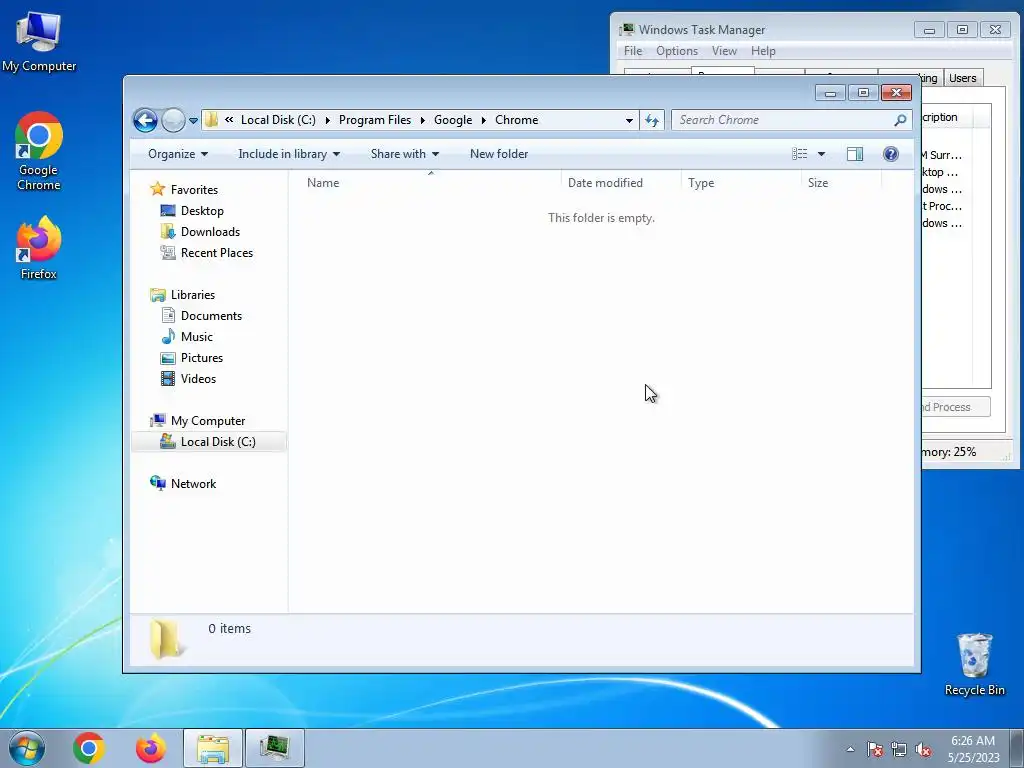Click into the Search Chrome field
Screen dimensions: 1024x768
coord(784,120)
